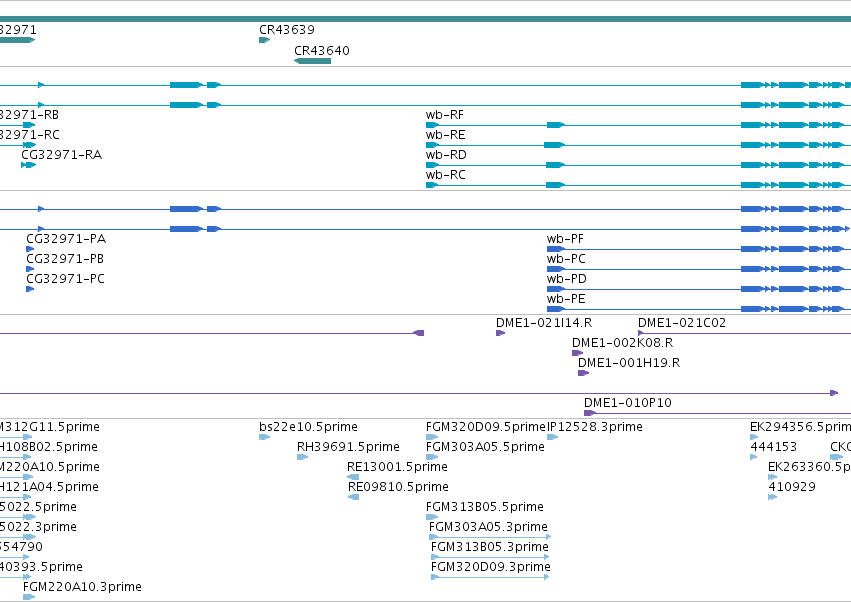Select the DME1-002K08.R purple glyph
This screenshot has width=851, height=602.
click(x=577, y=353)
